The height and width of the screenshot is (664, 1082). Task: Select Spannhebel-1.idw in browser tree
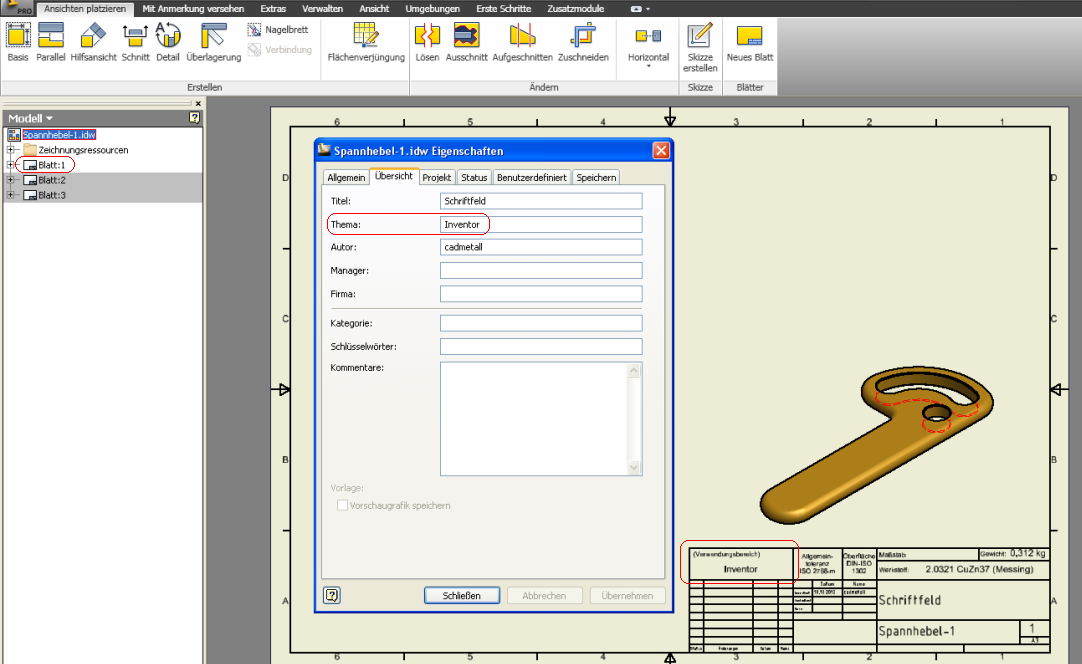point(59,135)
